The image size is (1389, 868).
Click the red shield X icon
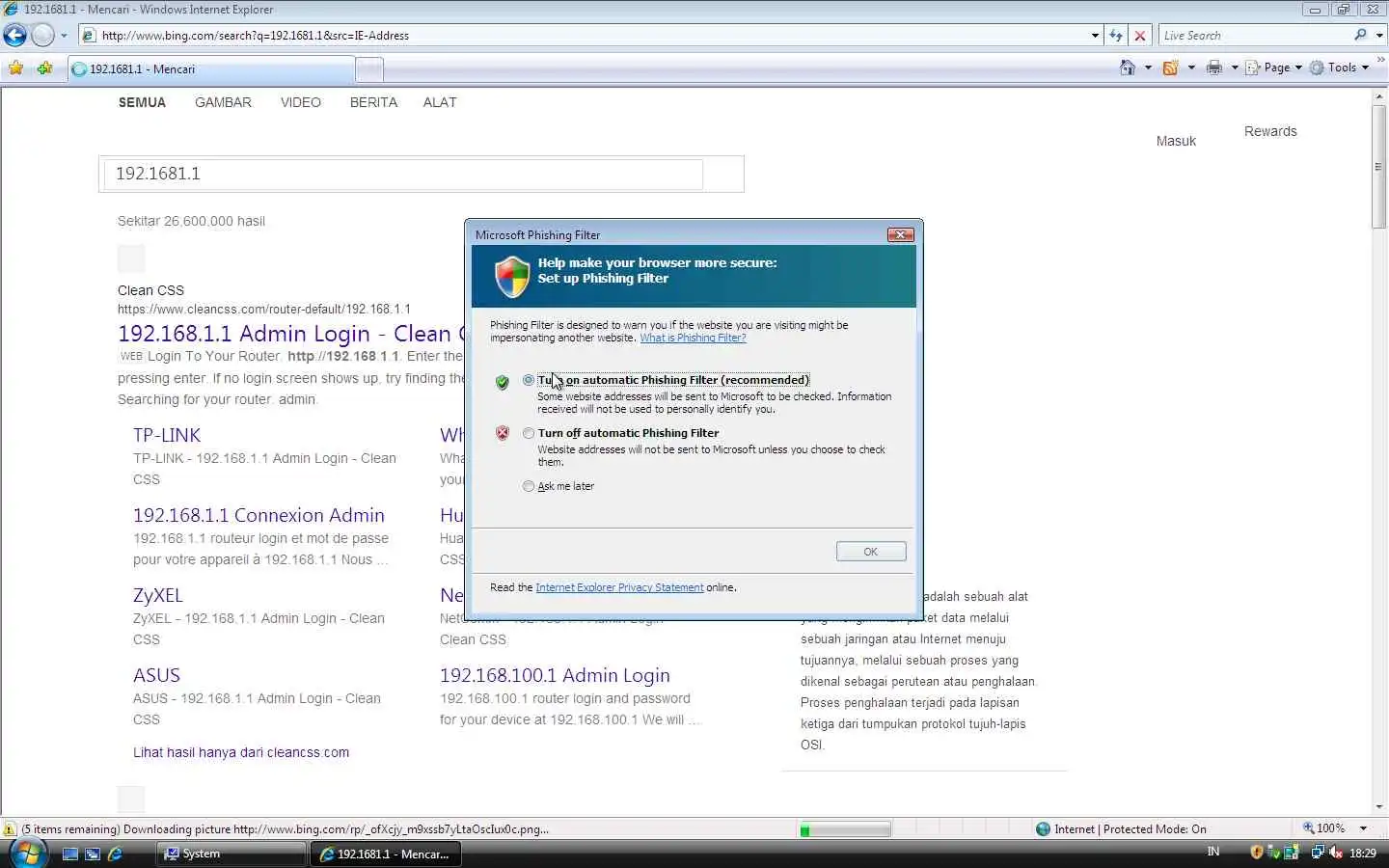click(x=502, y=433)
